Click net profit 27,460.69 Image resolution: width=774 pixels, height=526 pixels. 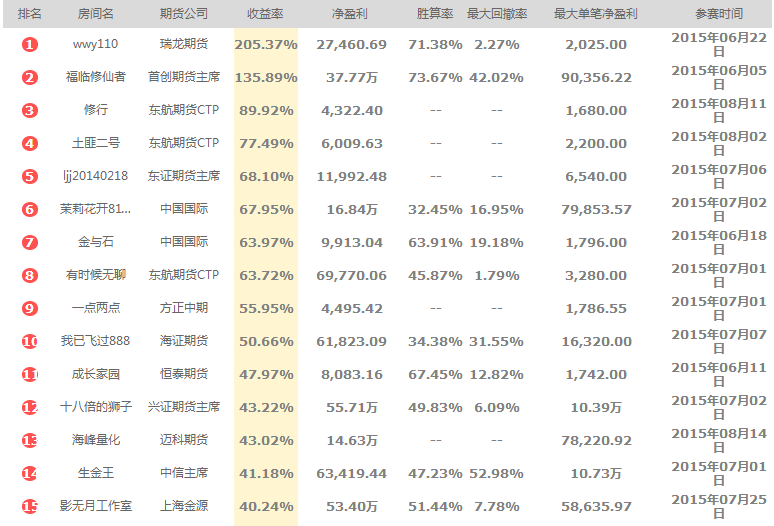351,45
